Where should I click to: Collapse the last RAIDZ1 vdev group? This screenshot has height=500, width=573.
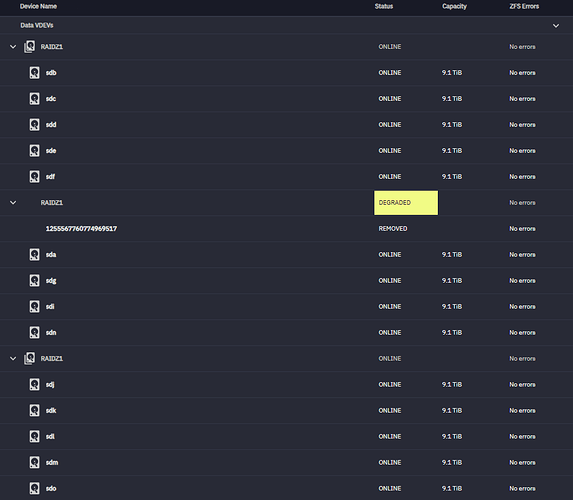click(13, 359)
